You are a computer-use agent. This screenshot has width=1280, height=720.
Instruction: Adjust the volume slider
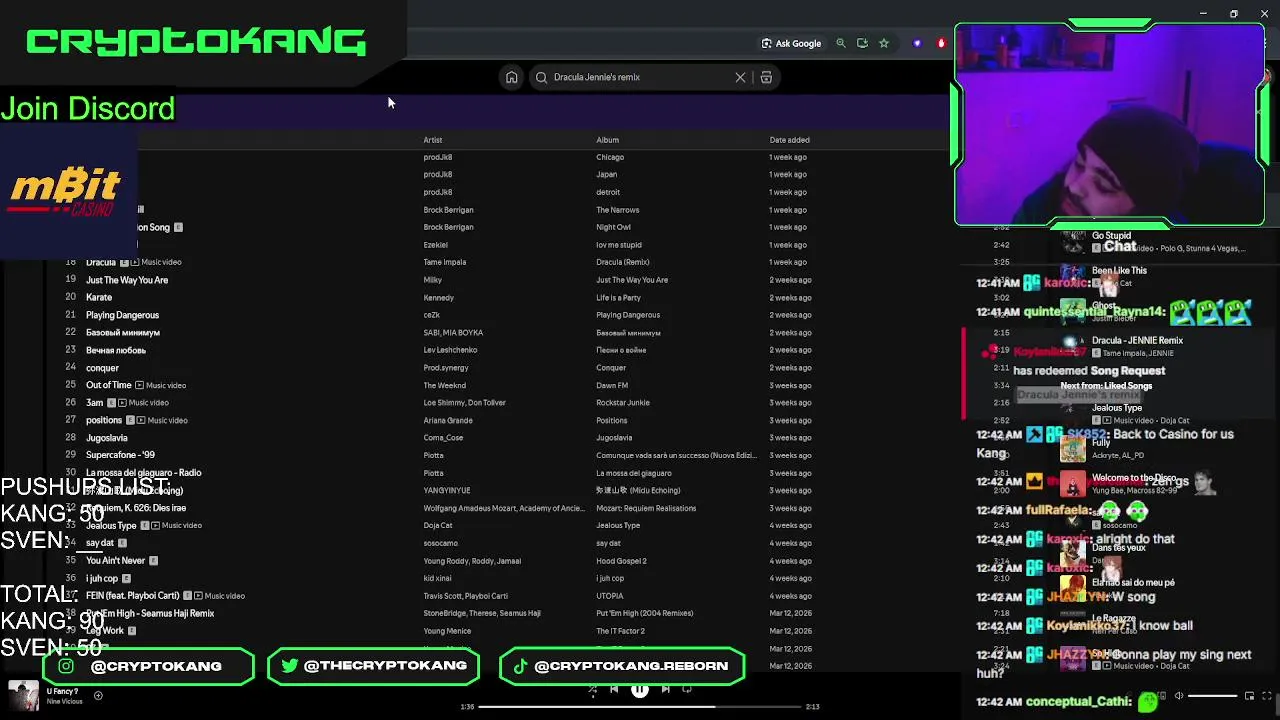[1212, 696]
